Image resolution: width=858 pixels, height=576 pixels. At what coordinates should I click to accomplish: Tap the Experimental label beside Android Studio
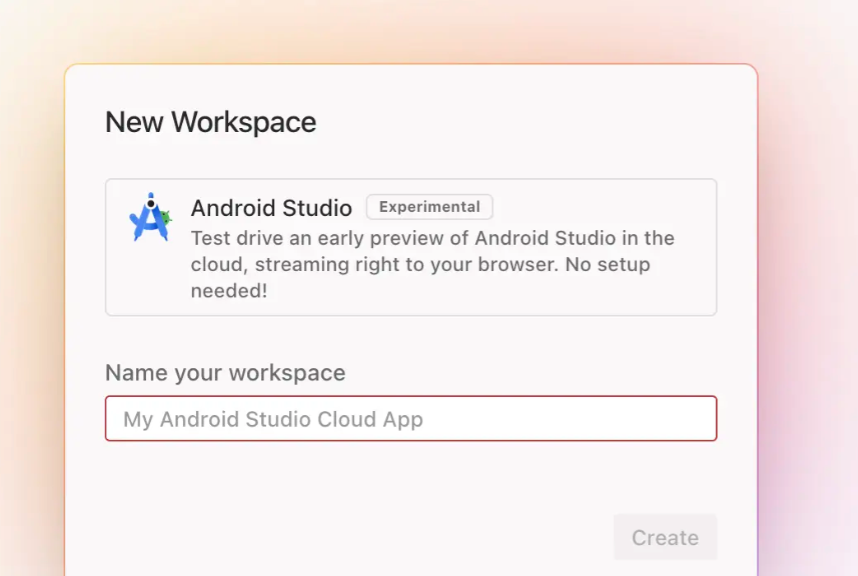coord(429,207)
